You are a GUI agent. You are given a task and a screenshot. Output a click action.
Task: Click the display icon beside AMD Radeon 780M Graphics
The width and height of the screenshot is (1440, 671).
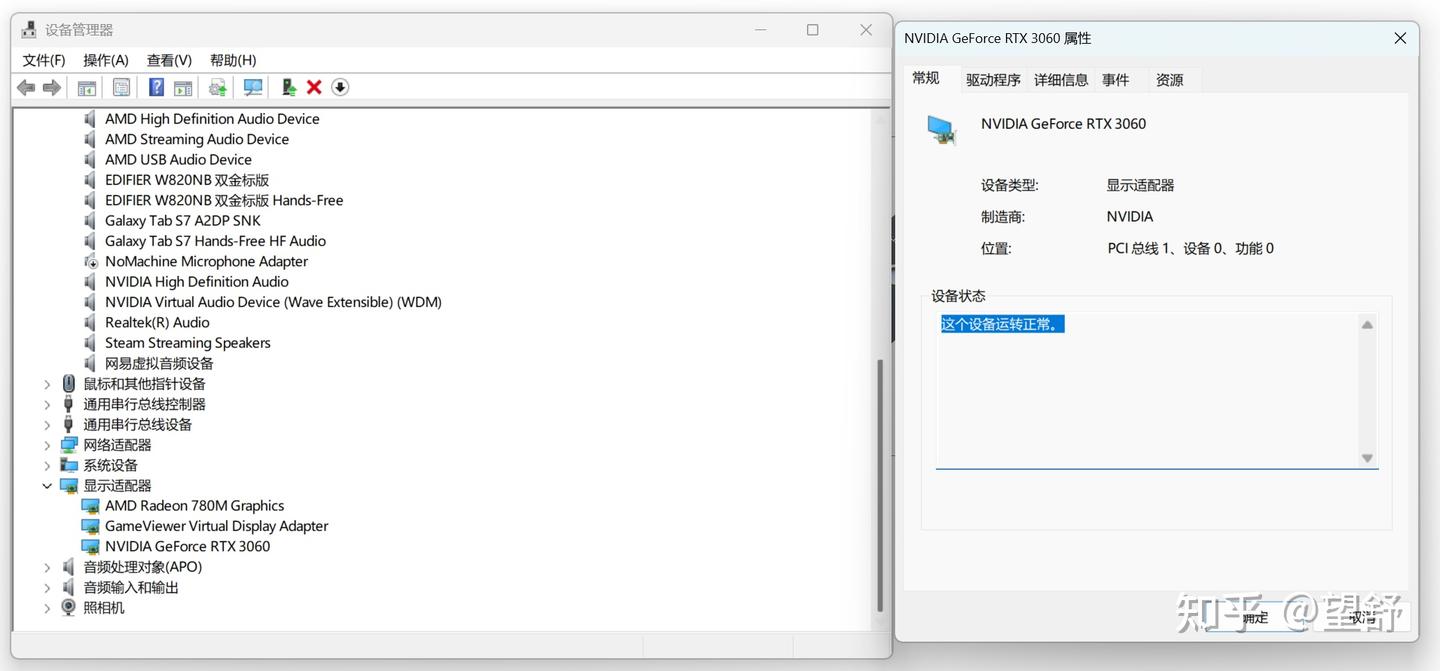(91, 506)
